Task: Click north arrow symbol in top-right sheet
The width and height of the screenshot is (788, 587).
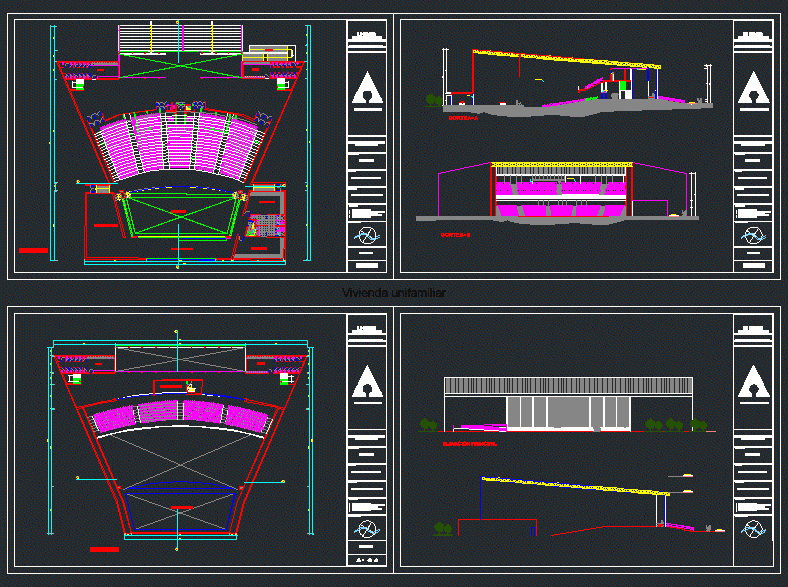Action: [752, 236]
